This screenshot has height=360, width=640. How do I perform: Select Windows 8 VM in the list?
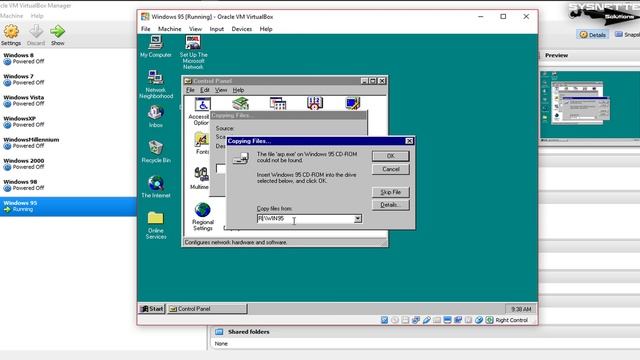68,58
